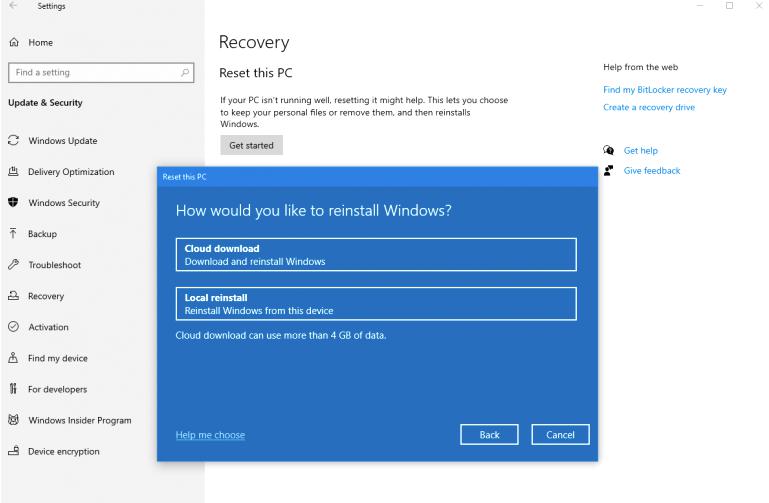
Task: Open the Create a recovery drive link
Action: 649,107
